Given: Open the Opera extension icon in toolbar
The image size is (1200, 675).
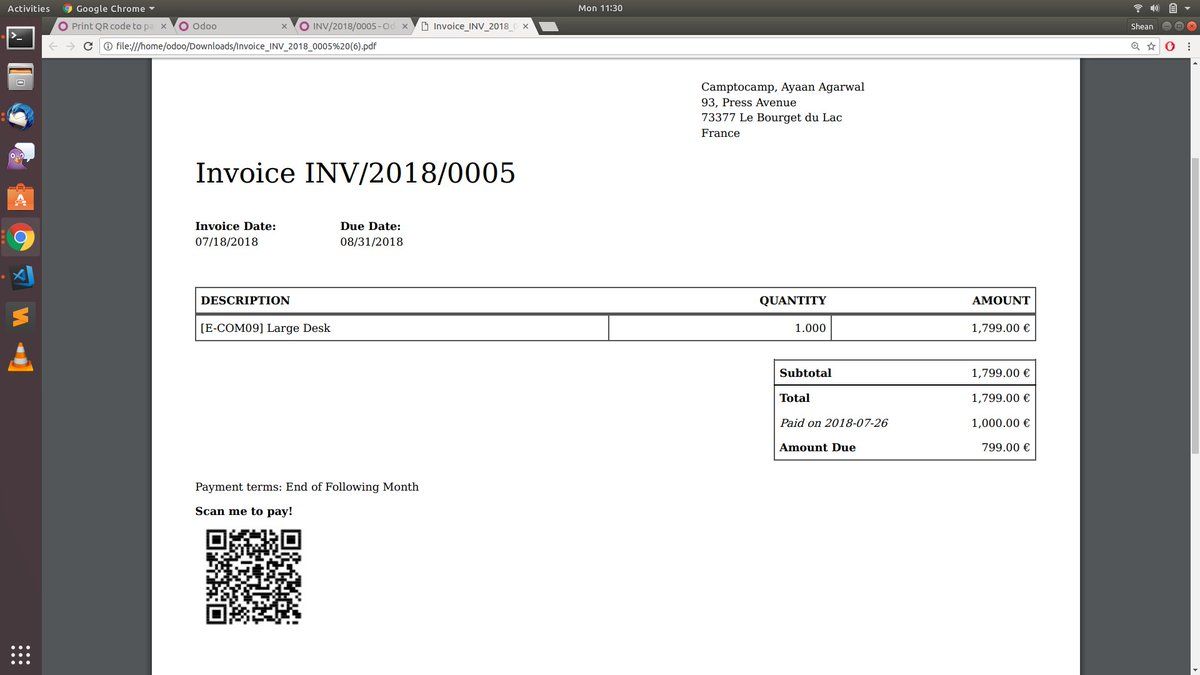Looking at the screenshot, I should [1169, 46].
